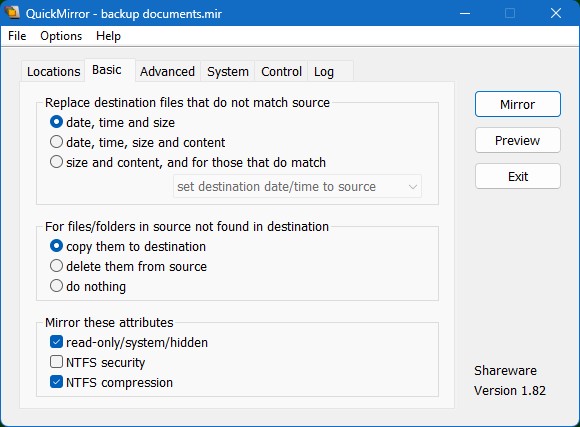The width and height of the screenshot is (580, 427).
Task: Open the Options menu
Action: [61, 36]
